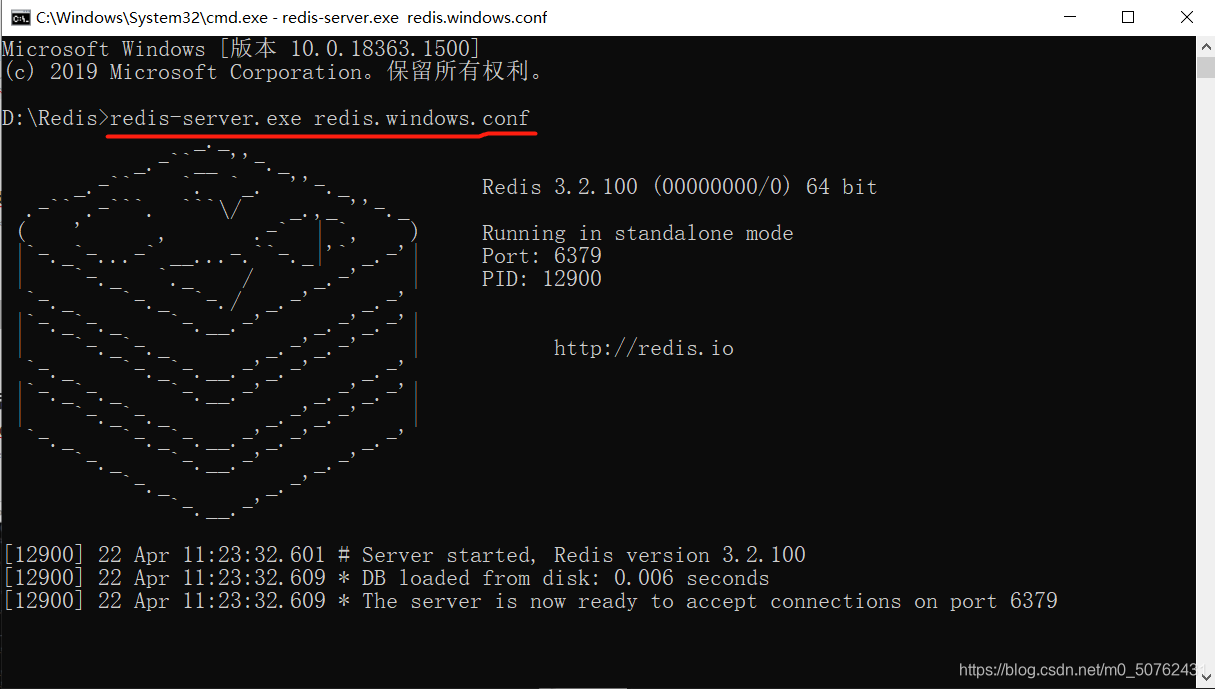The height and width of the screenshot is (689, 1215).
Task: Close the cmd.exe window
Action: 1186,17
